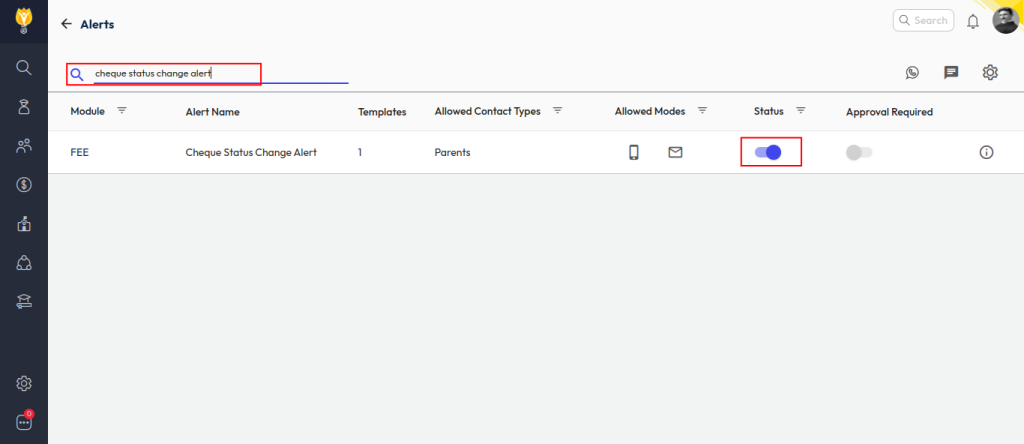Click the dollar fee icon in the sidebar
The height and width of the screenshot is (444, 1024).
(x=24, y=184)
